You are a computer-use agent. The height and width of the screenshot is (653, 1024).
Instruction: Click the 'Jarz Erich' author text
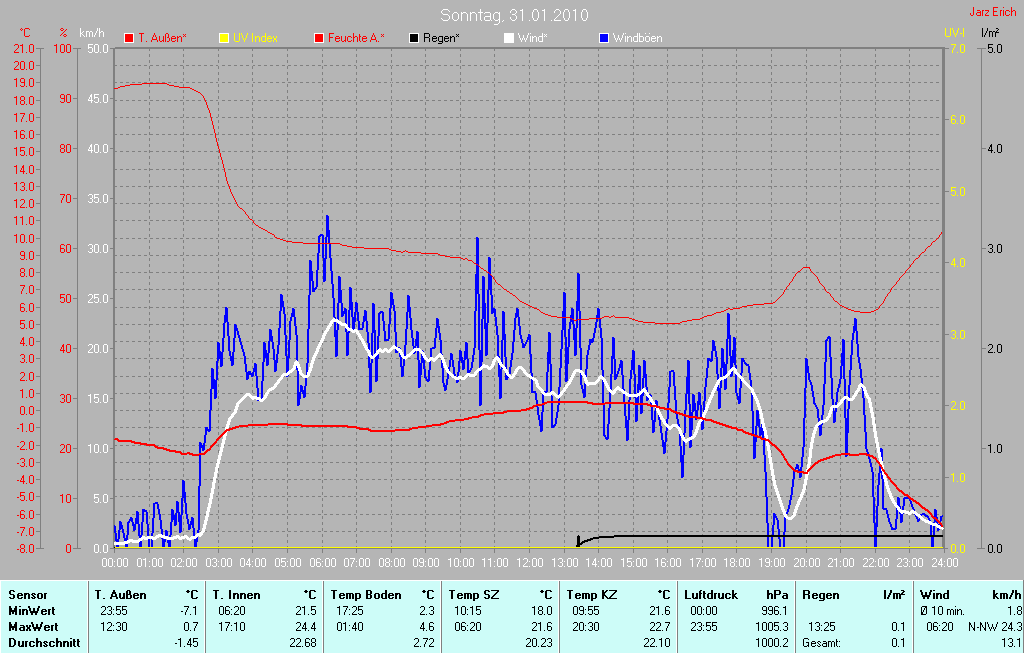coord(993,12)
